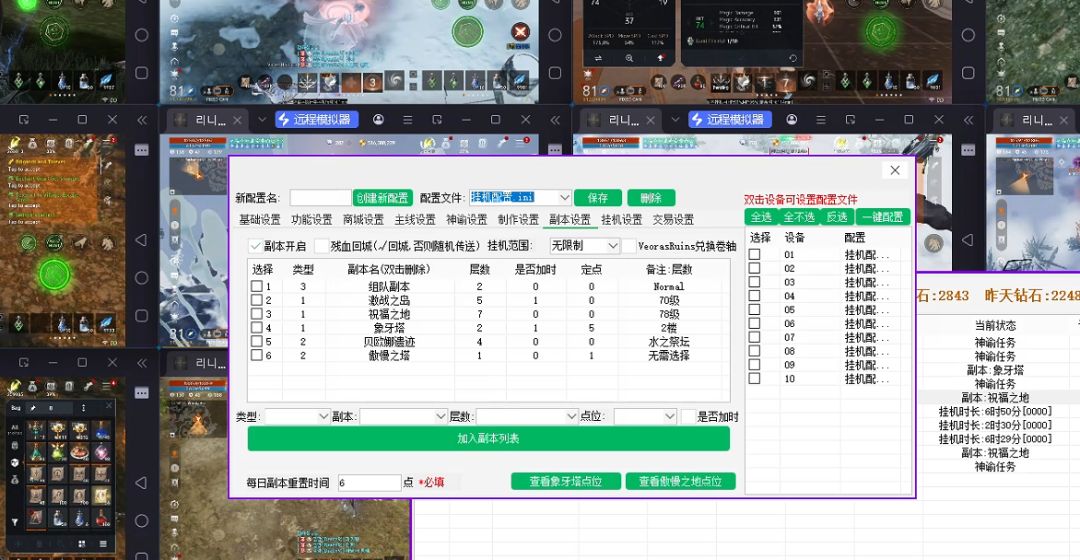The image size is (1080, 560).
Task: Click the left 远程模拟器 lightning button
Action: [x=317, y=119]
